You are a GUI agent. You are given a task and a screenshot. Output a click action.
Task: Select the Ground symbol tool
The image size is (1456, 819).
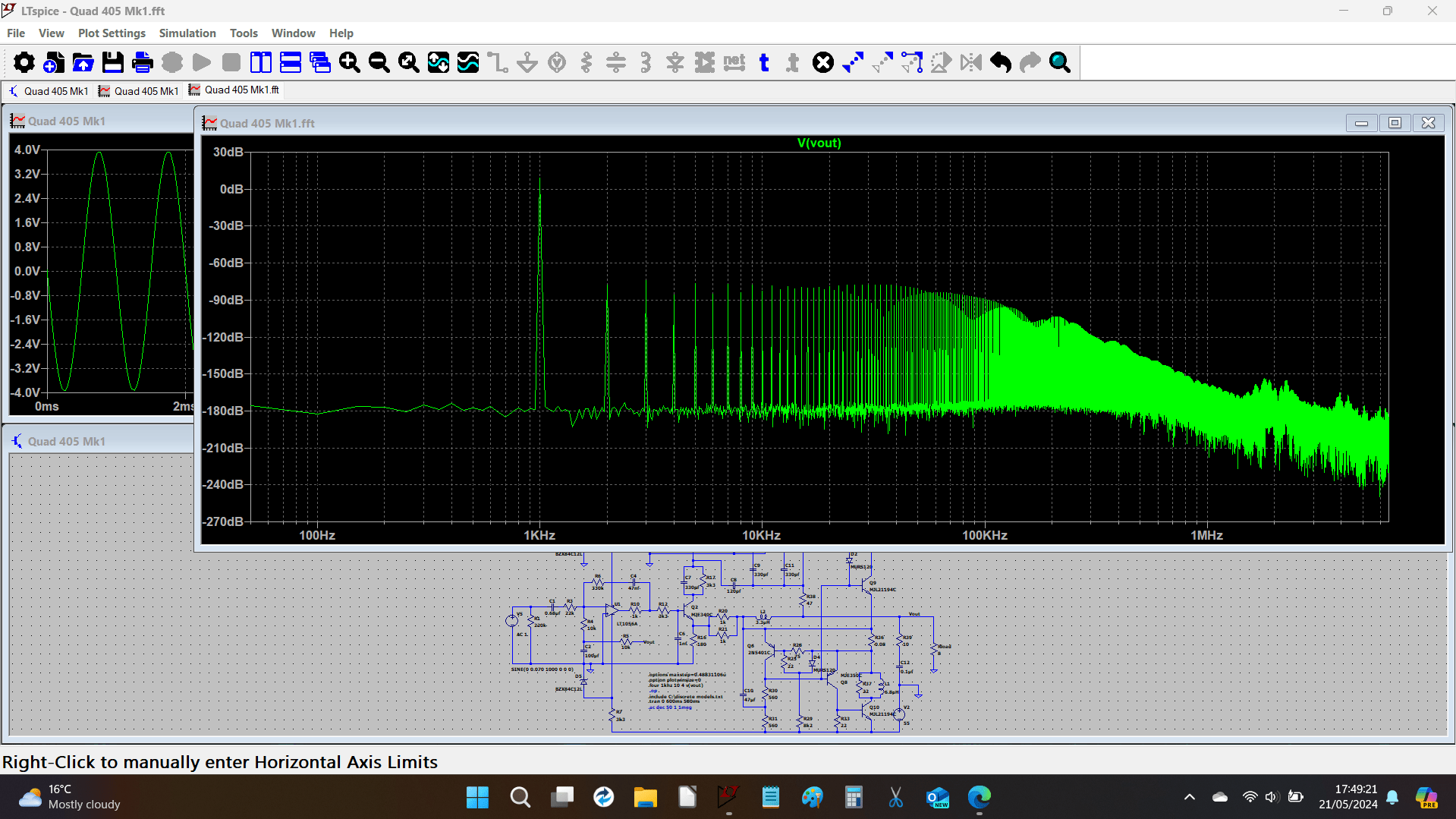point(527,62)
